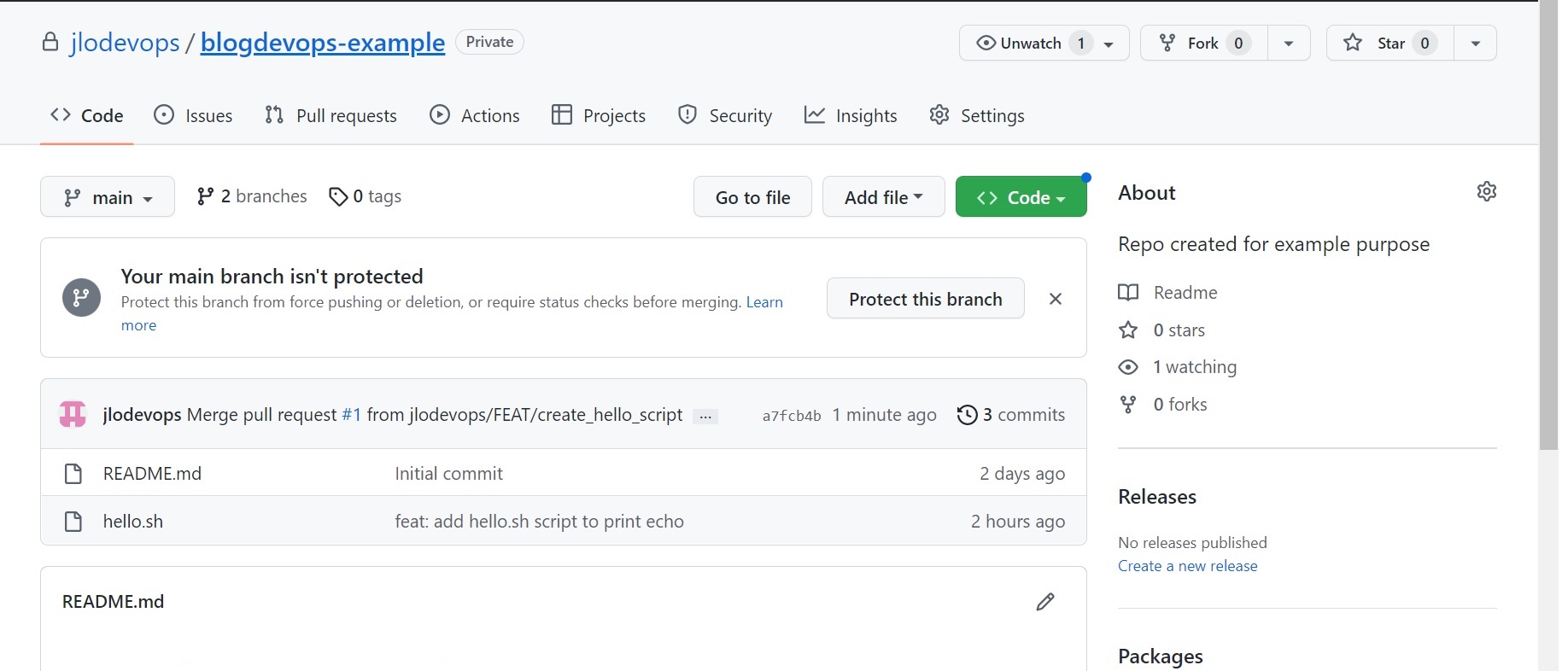
Task: Click the file icon next to hello.sh
Action: [x=73, y=522]
